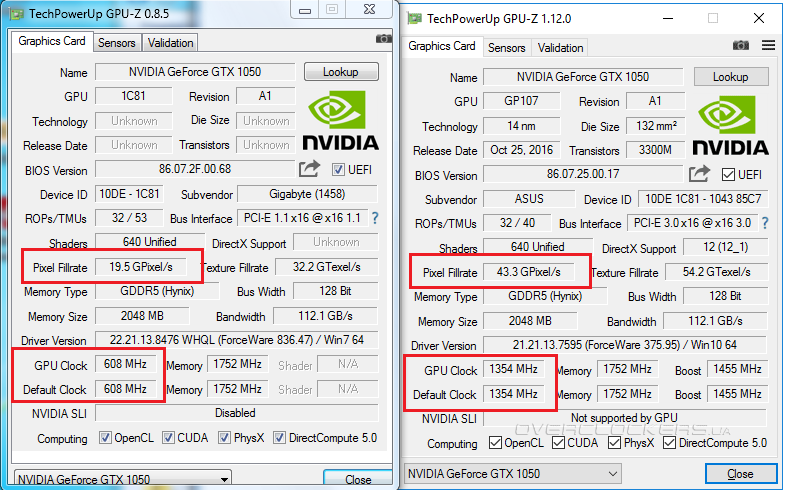The height and width of the screenshot is (490, 788).
Task: Click Lookup button in GPU-Z 1.12.0
Action: point(731,77)
